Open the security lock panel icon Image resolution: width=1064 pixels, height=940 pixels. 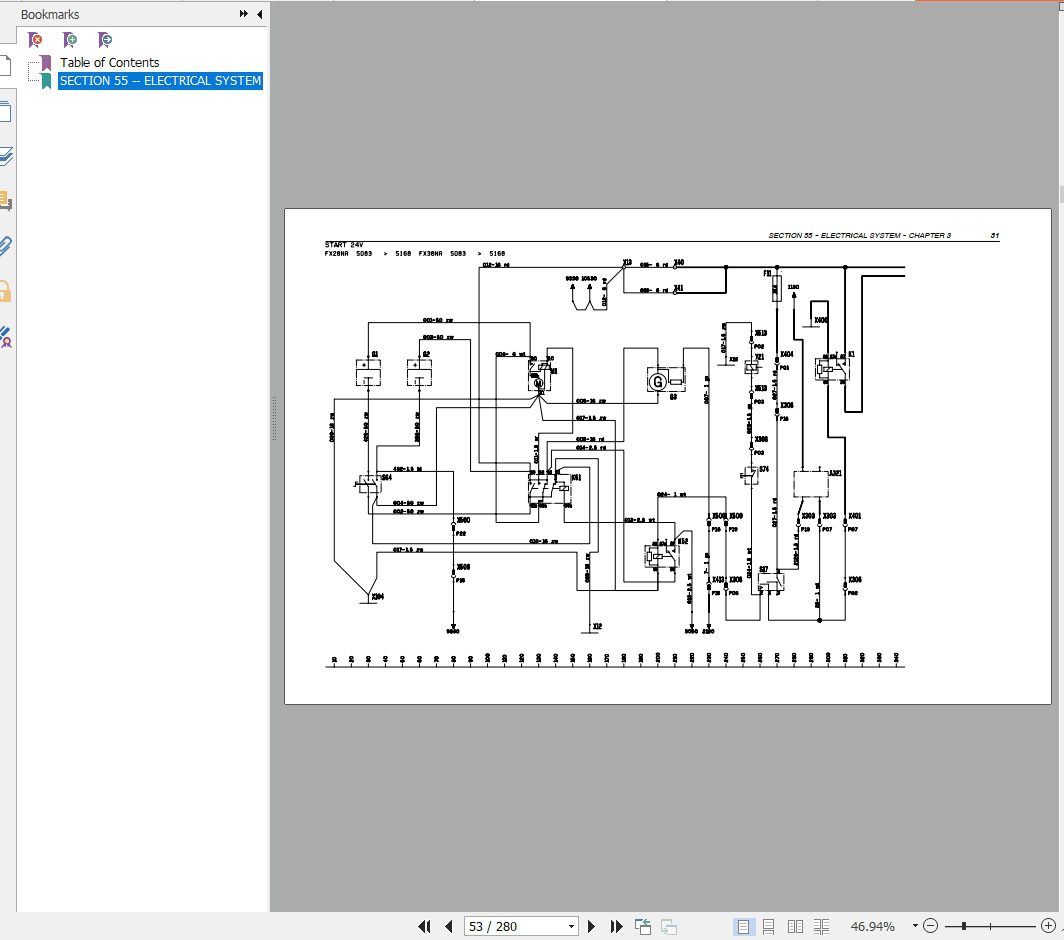[x=5, y=291]
